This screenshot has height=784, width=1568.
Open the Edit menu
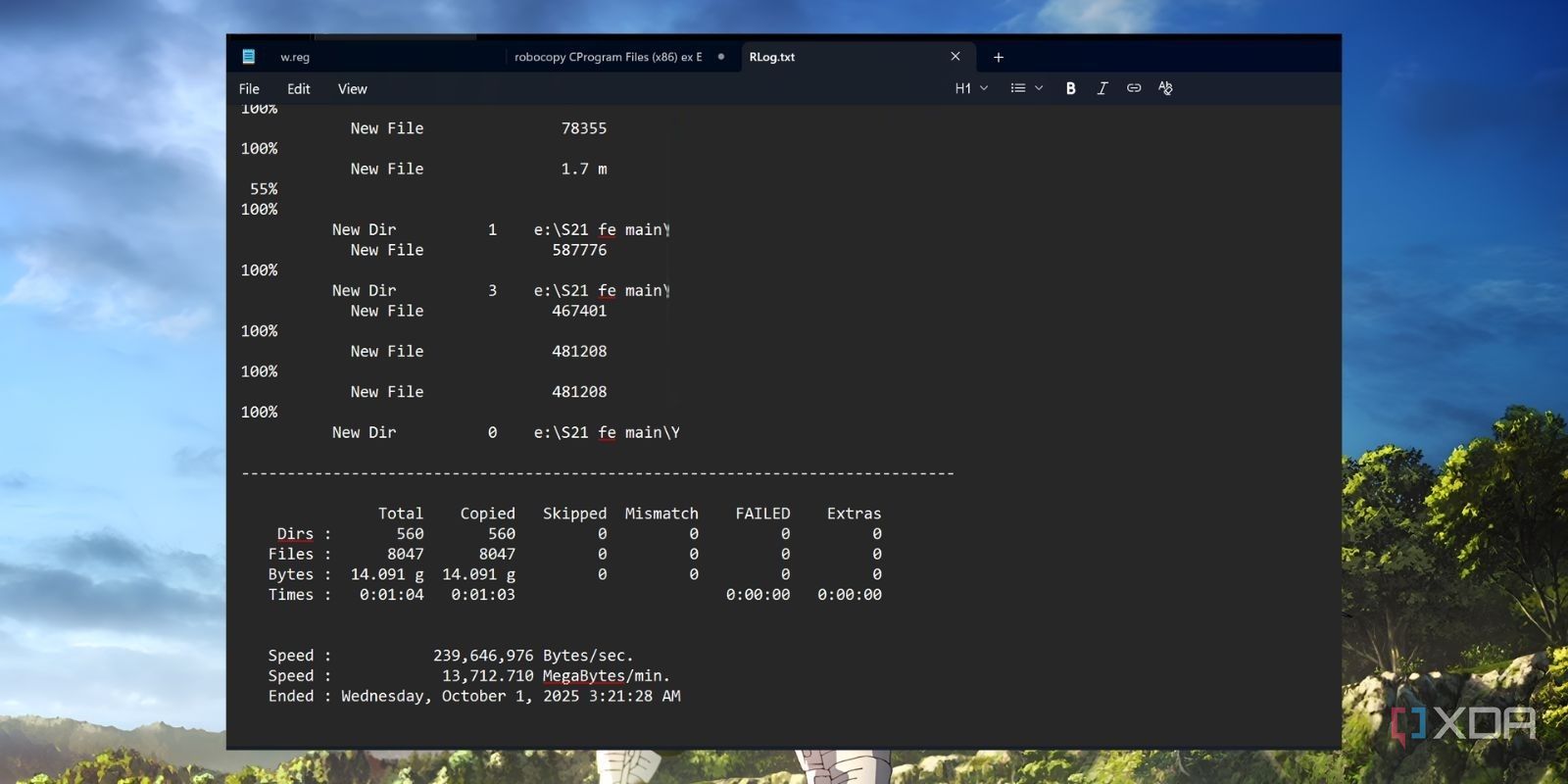coord(298,89)
